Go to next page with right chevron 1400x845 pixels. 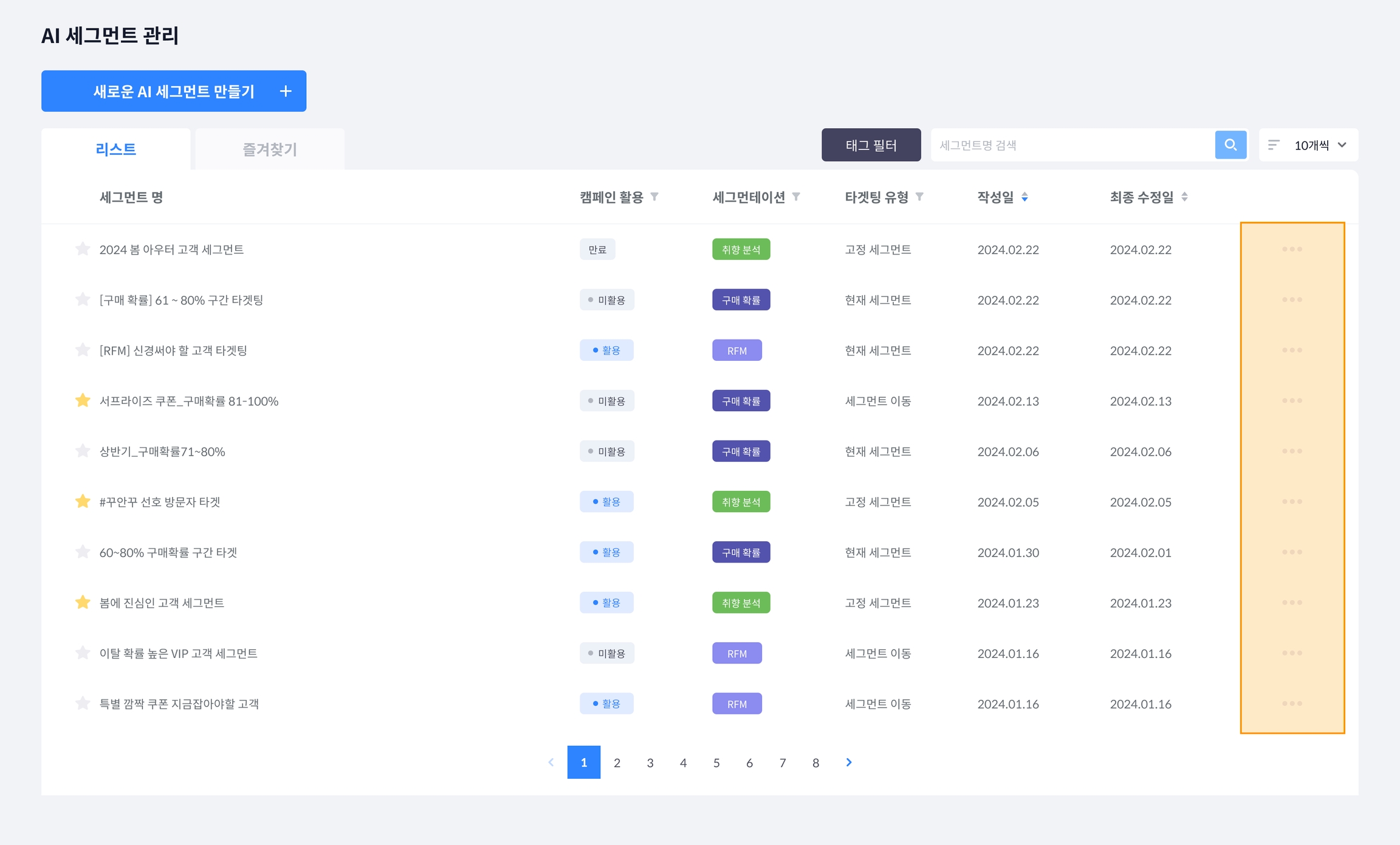849,762
